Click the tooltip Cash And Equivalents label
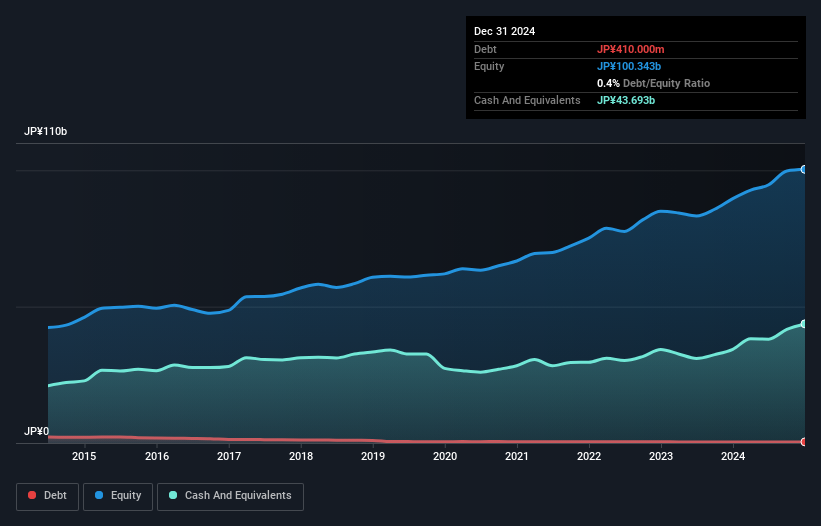821x526 pixels. 527,100
